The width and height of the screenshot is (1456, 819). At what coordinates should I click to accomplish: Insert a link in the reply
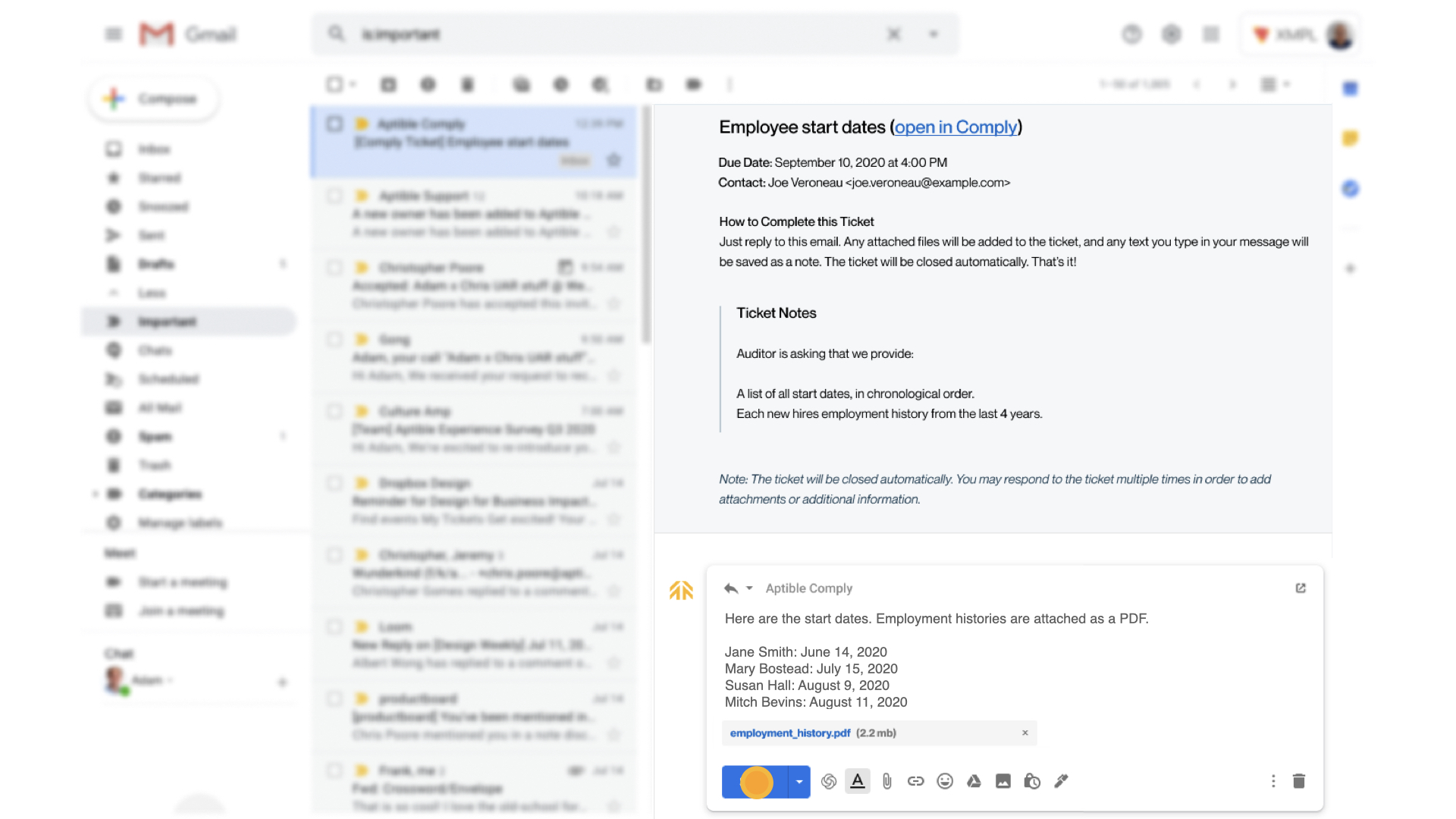tap(915, 781)
